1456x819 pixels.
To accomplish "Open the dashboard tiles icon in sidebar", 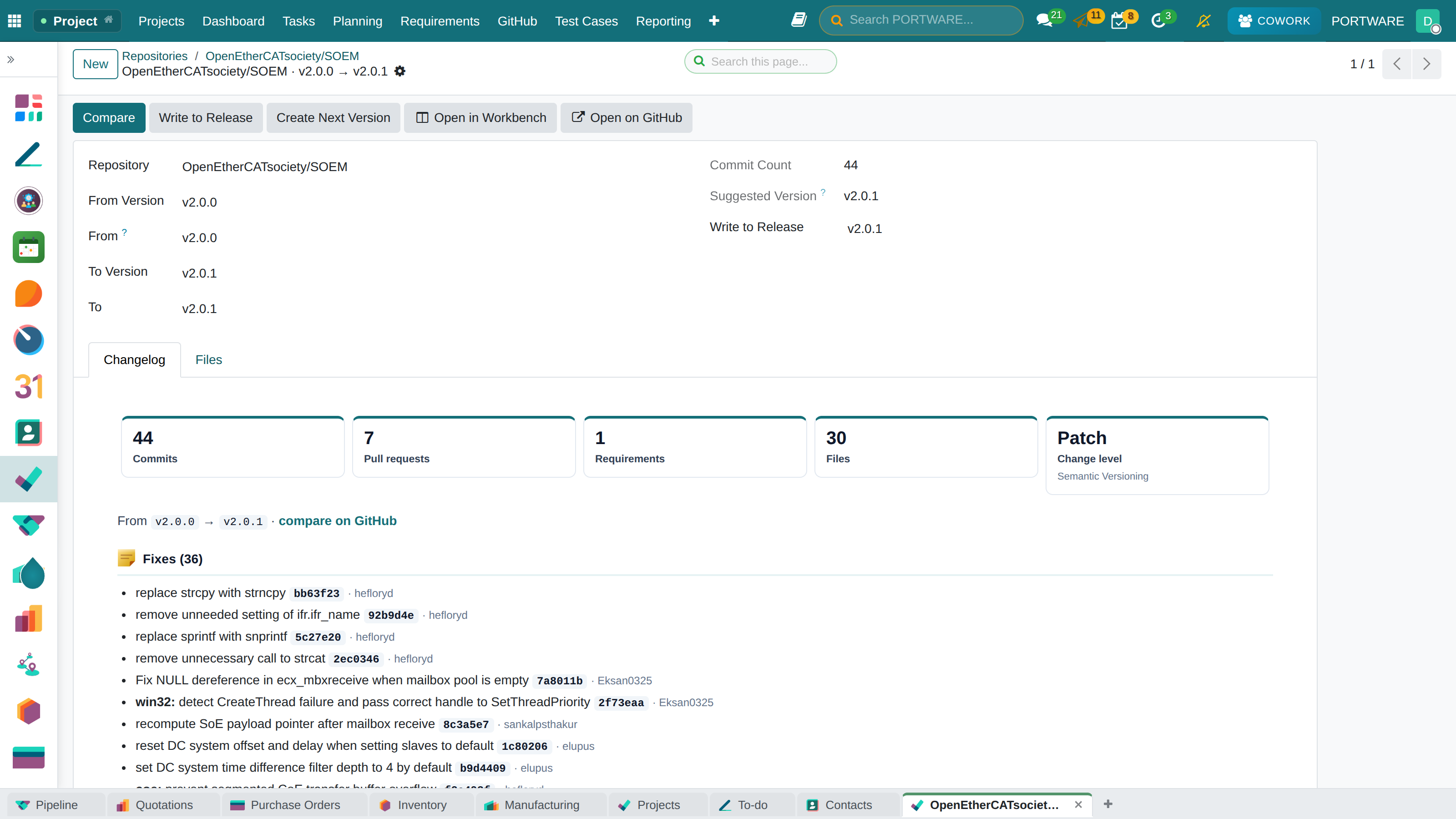I will (28, 107).
